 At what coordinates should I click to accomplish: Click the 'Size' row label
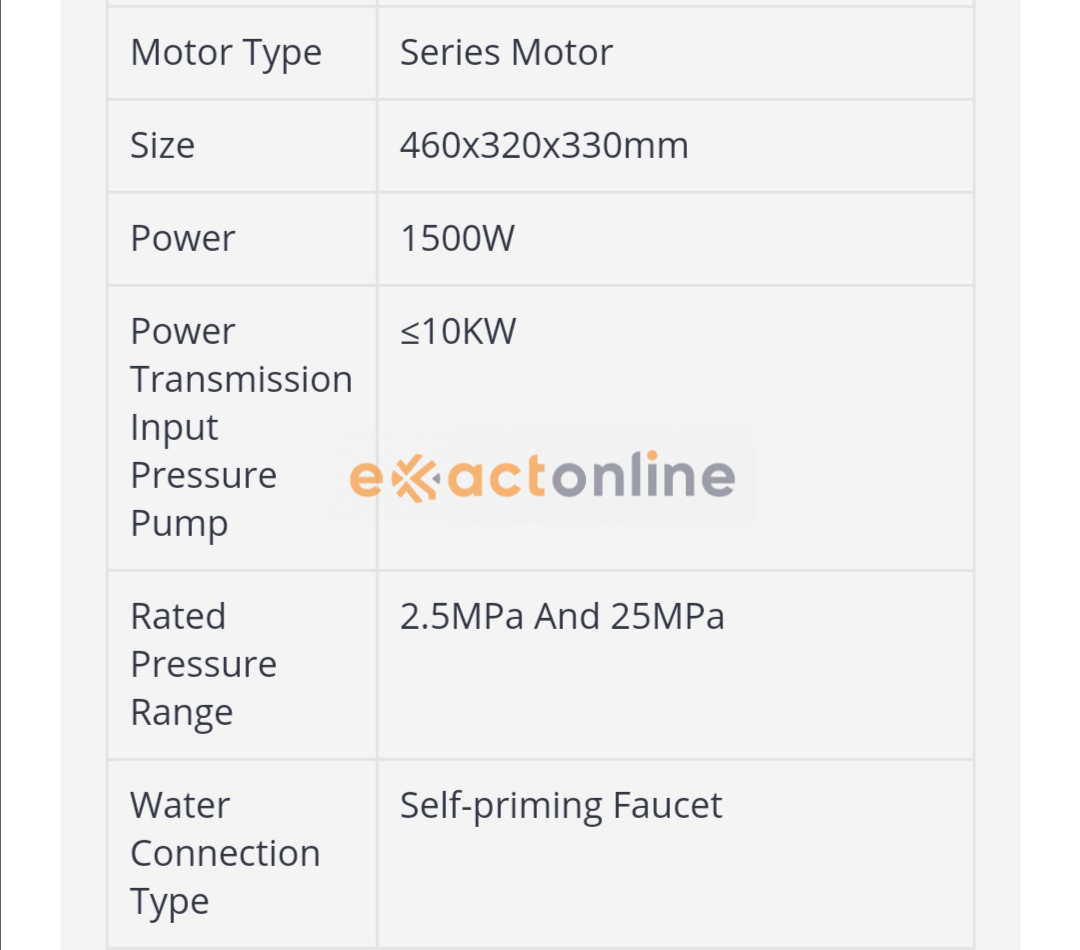click(x=162, y=146)
